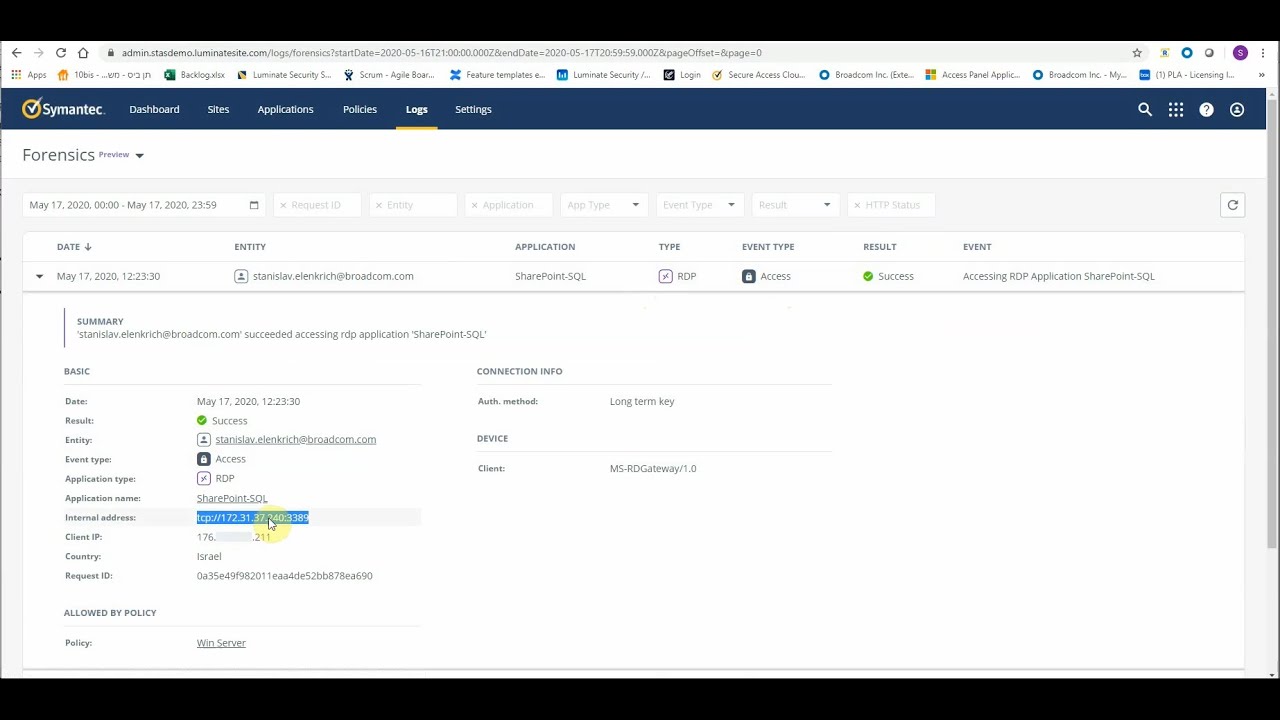Click the RDP icon beside Application type
This screenshot has height=720, width=1280.
pyautogui.click(x=203, y=479)
